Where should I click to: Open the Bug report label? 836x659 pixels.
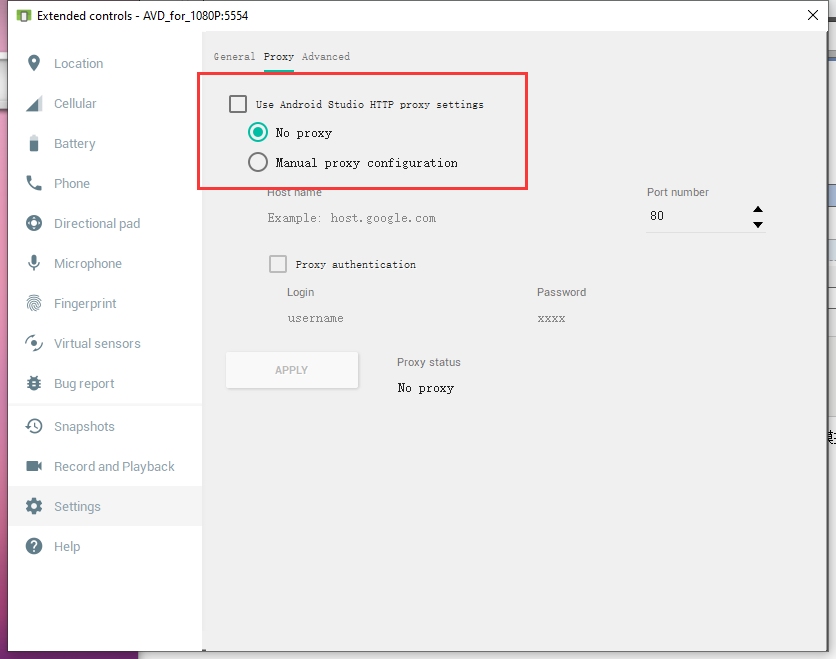click(x=84, y=383)
